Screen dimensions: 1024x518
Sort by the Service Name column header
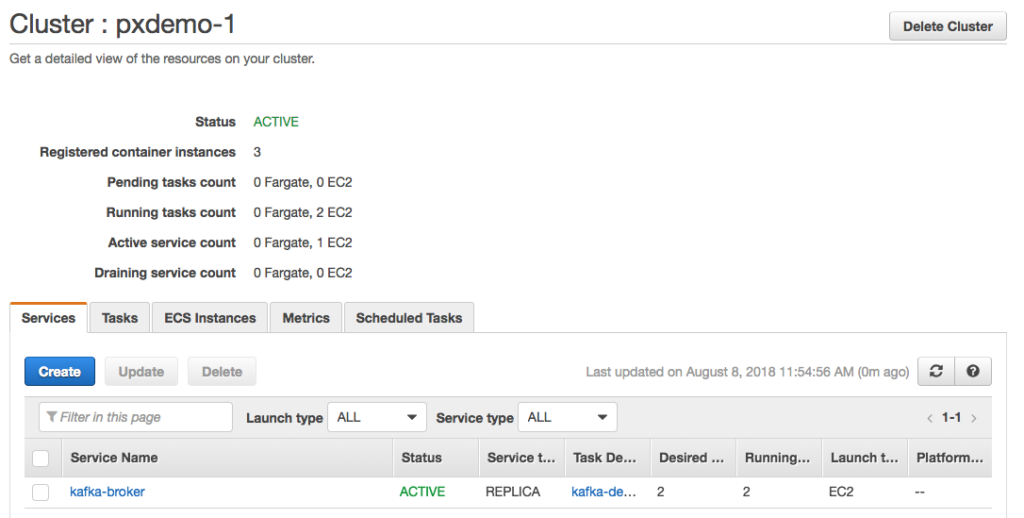tap(114, 458)
